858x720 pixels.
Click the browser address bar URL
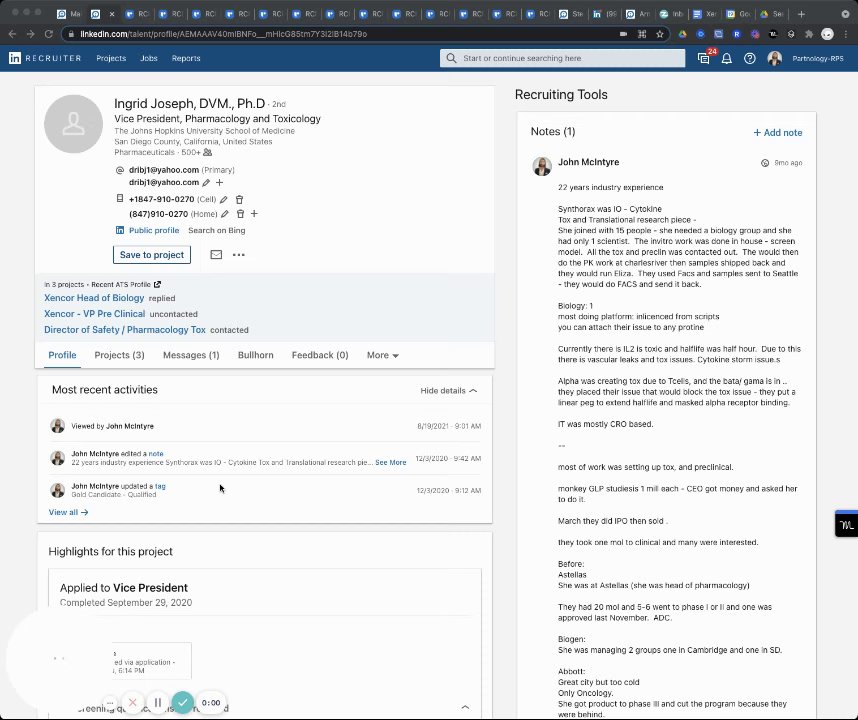[223, 34]
